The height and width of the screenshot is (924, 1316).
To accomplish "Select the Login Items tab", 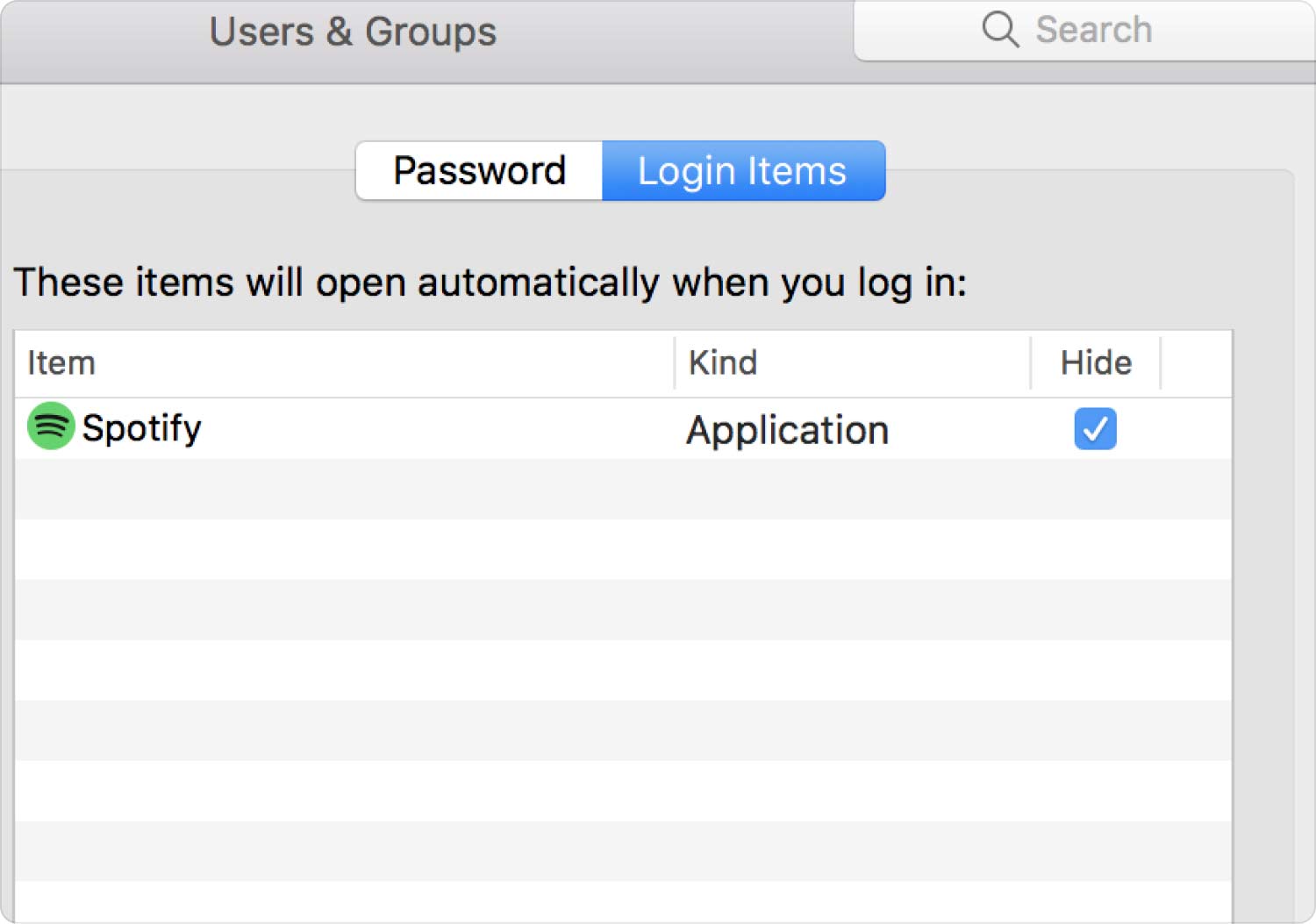I will tap(743, 170).
